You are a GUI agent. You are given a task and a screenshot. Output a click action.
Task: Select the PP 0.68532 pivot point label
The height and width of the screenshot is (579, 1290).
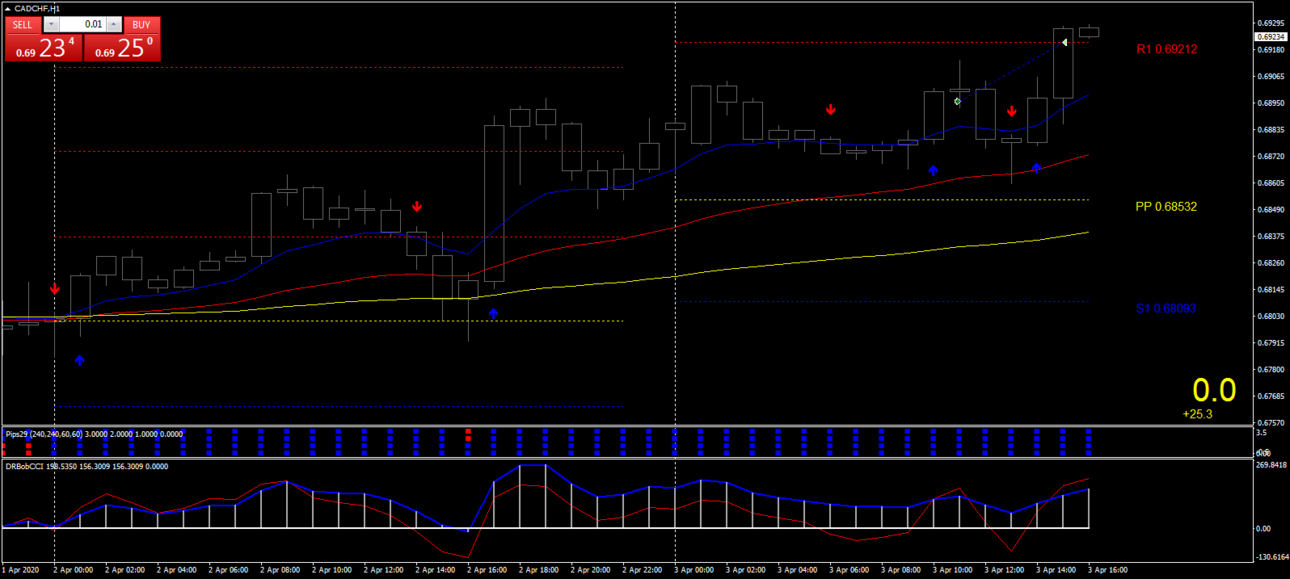[1166, 207]
